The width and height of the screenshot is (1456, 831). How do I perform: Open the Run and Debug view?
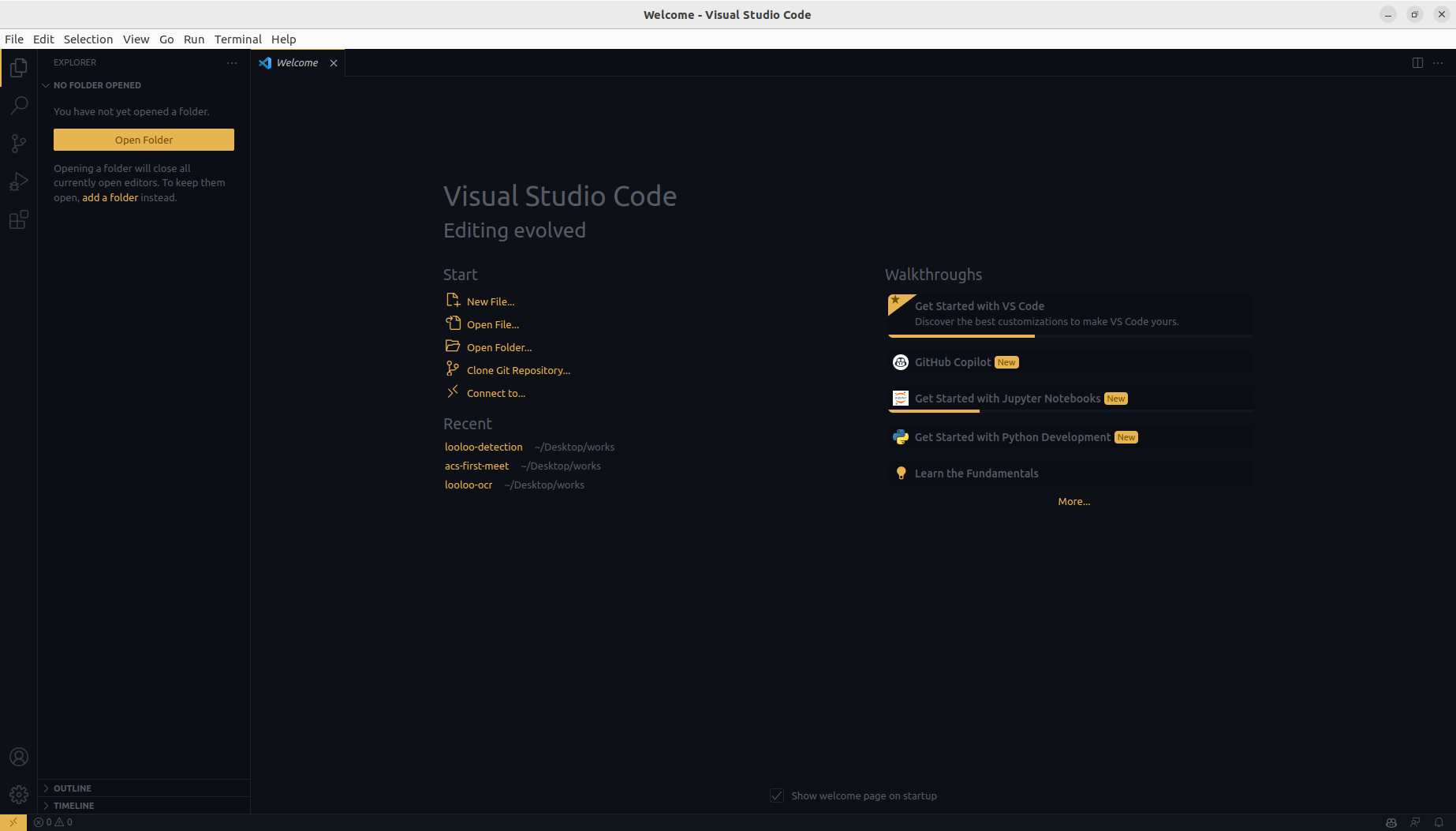(19, 182)
